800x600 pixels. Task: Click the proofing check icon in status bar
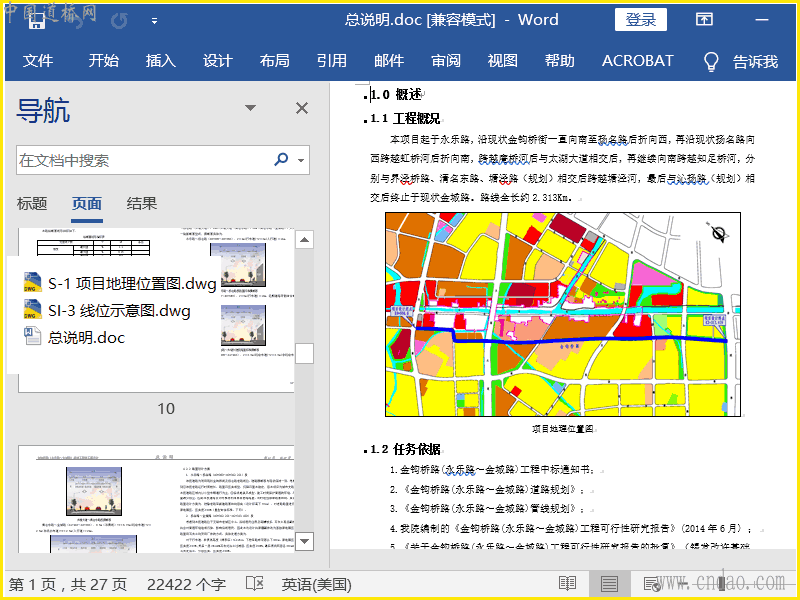(255, 584)
